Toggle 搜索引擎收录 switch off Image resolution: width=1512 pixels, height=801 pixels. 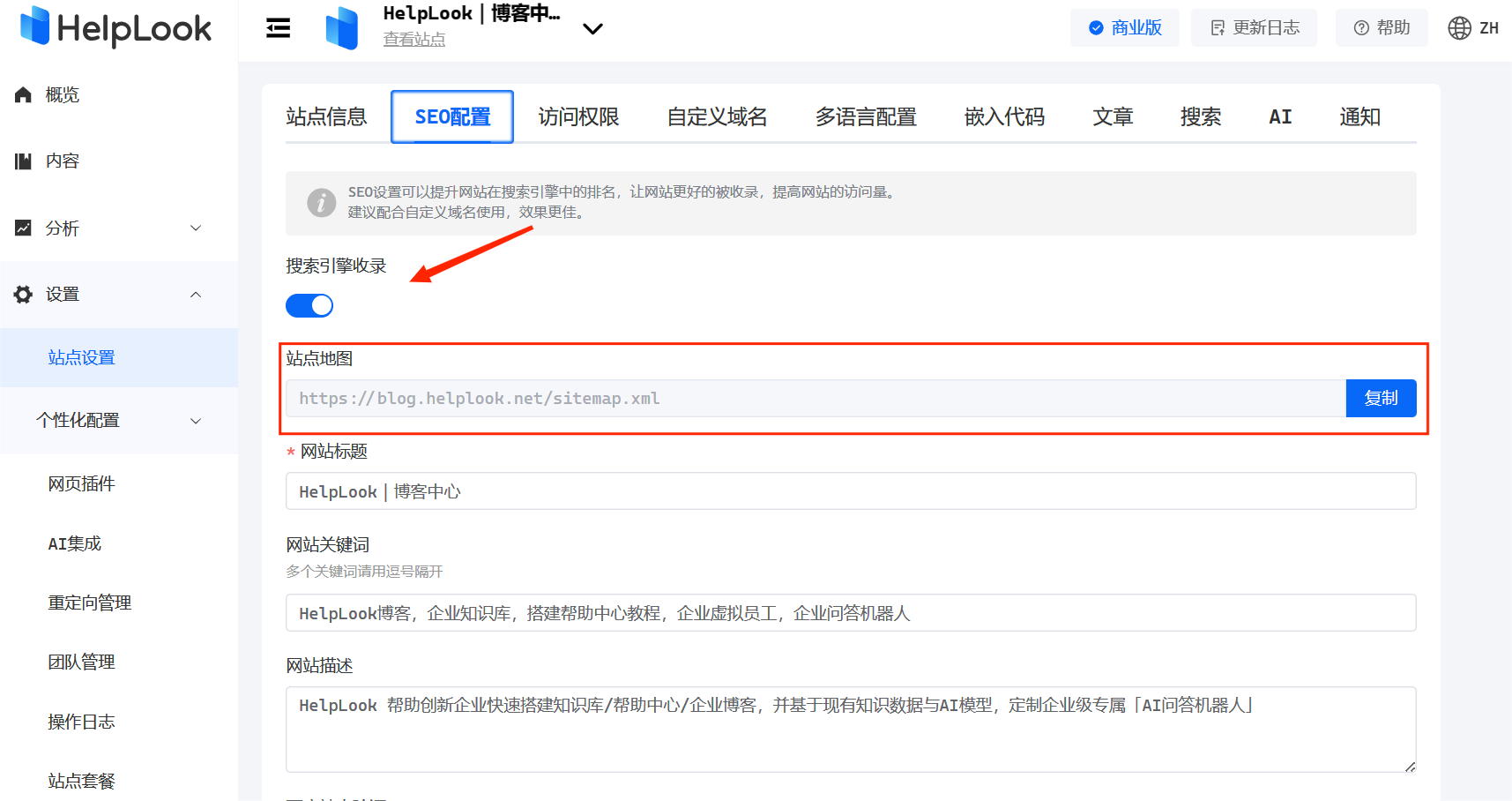click(x=309, y=305)
